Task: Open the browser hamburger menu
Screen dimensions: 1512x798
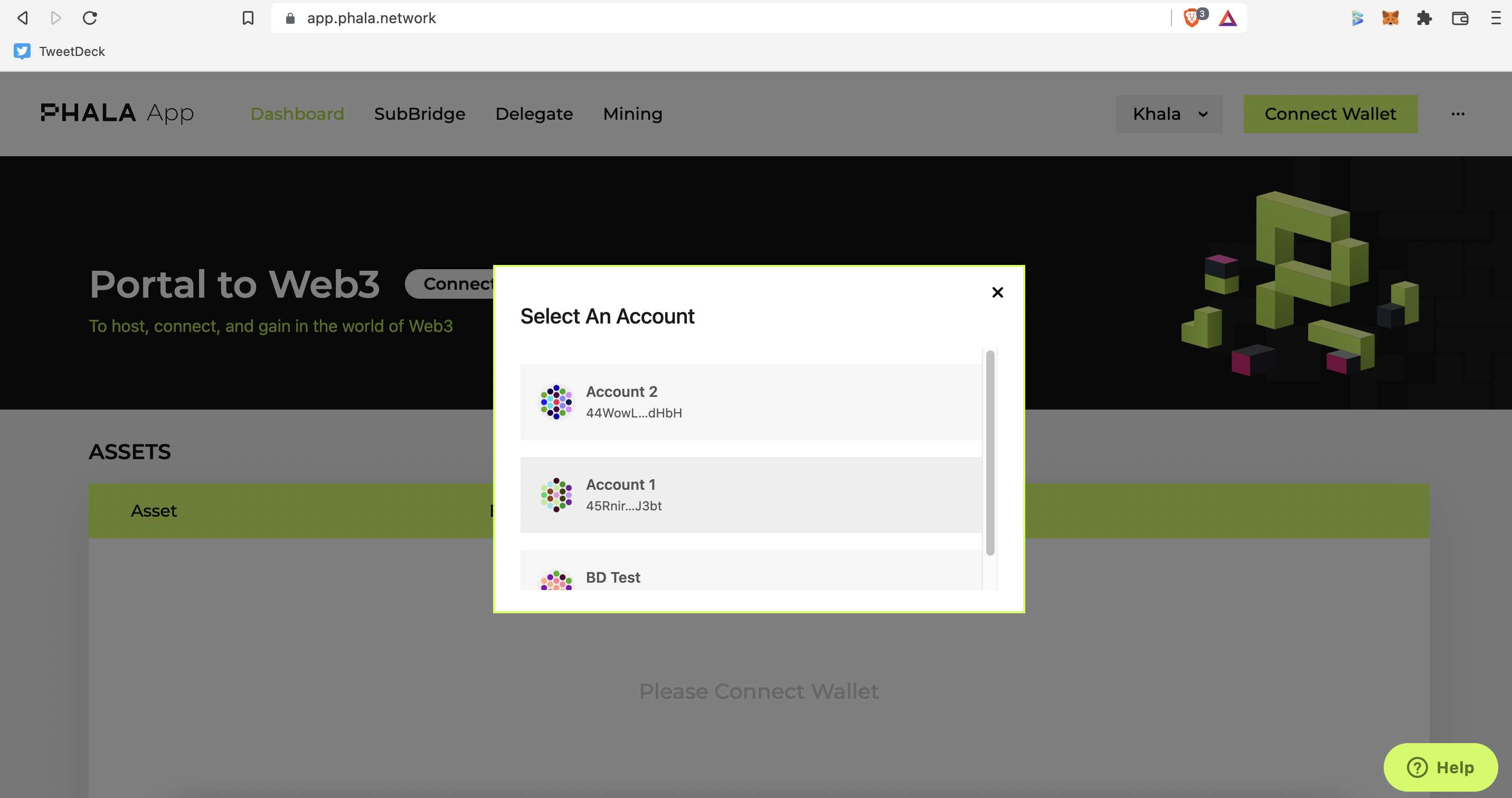Action: coord(1496,18)
